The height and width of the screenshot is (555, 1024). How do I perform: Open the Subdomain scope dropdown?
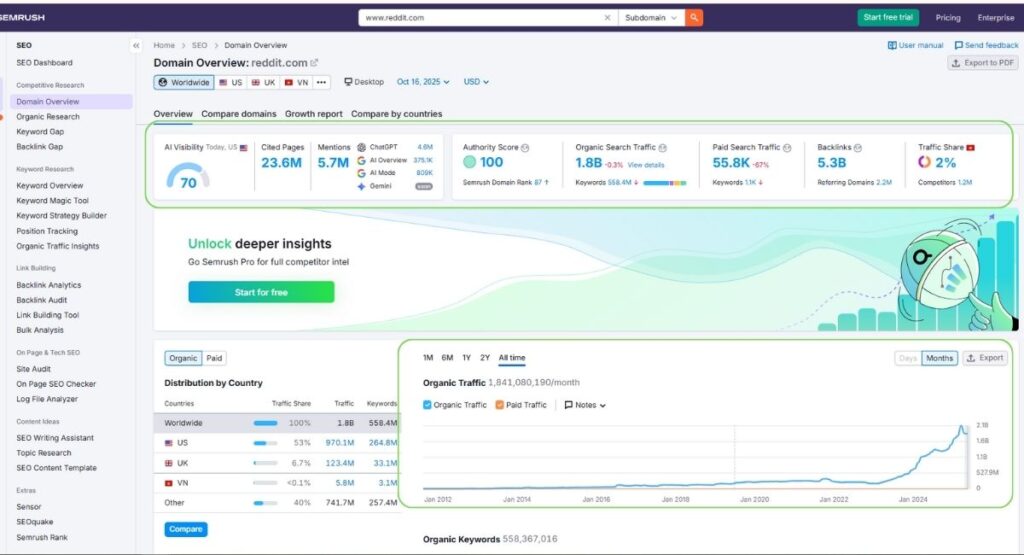650,18
